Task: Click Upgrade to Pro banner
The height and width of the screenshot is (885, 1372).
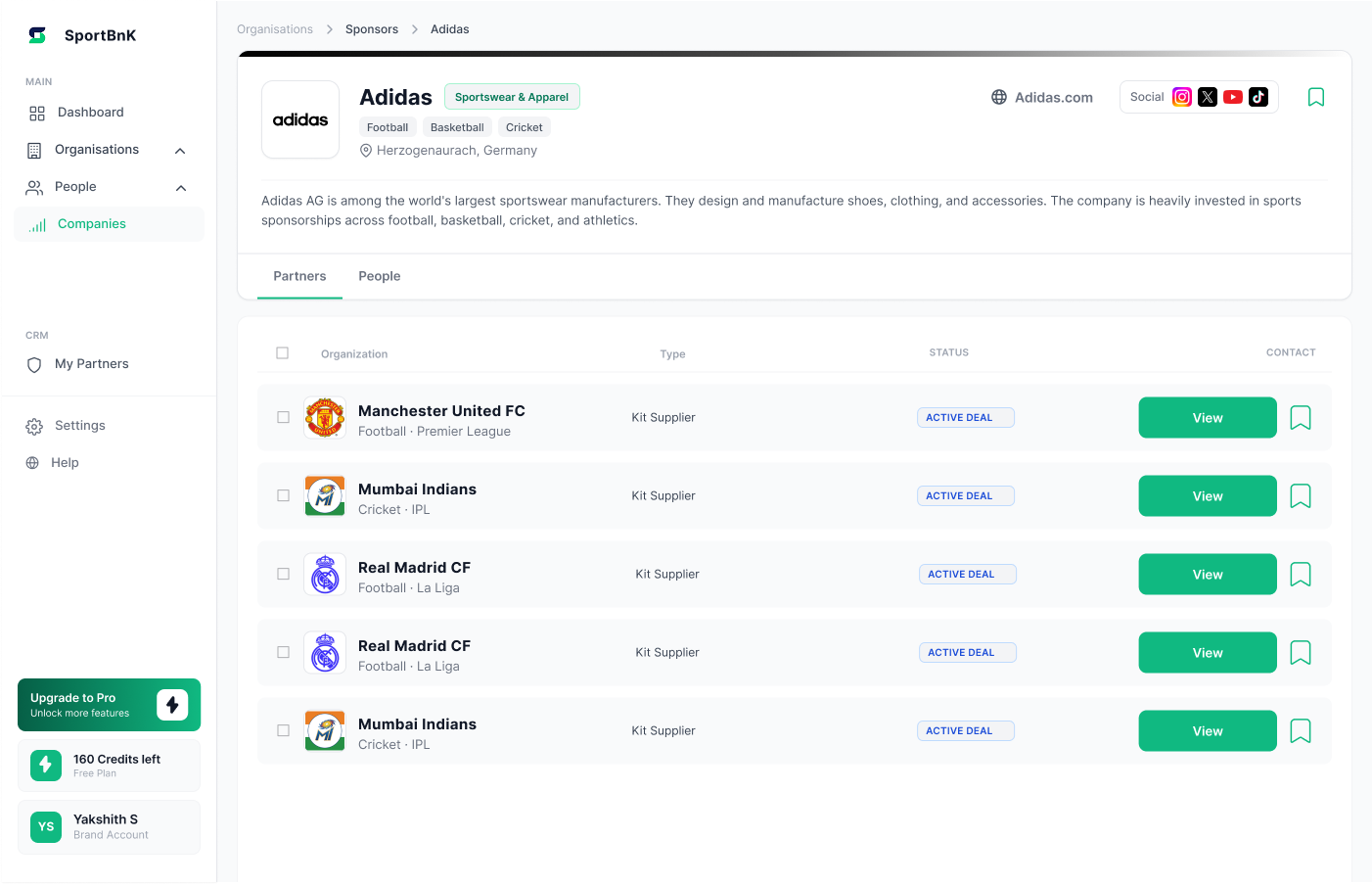Action: click(x=109, y=705)
